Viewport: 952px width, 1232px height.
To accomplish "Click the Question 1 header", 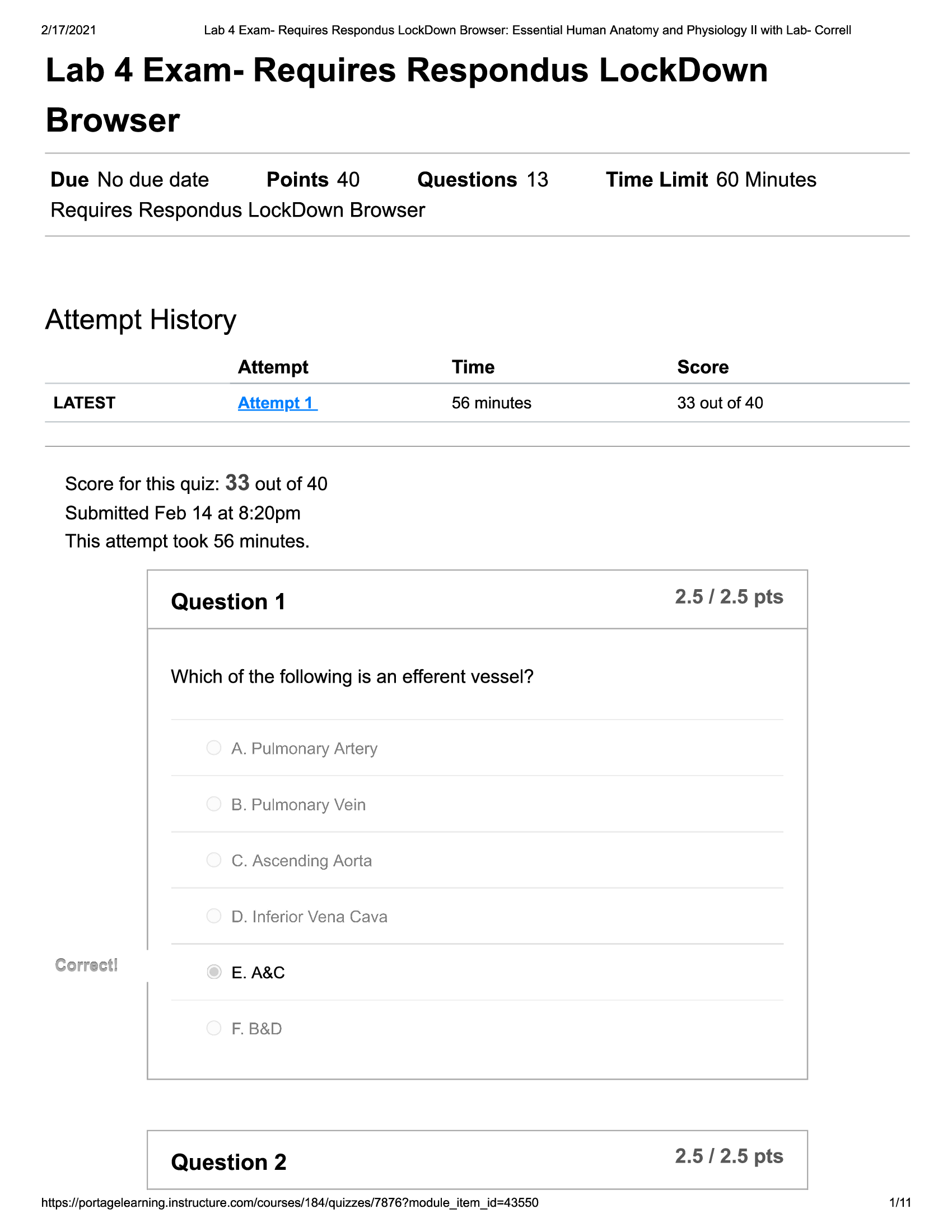I will click(x=228, y=602).
